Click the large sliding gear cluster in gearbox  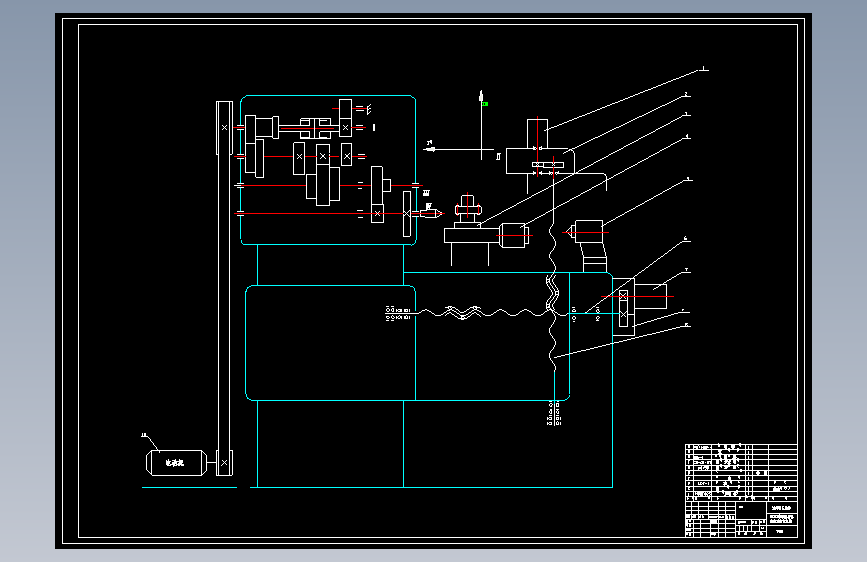click(323, 184)
